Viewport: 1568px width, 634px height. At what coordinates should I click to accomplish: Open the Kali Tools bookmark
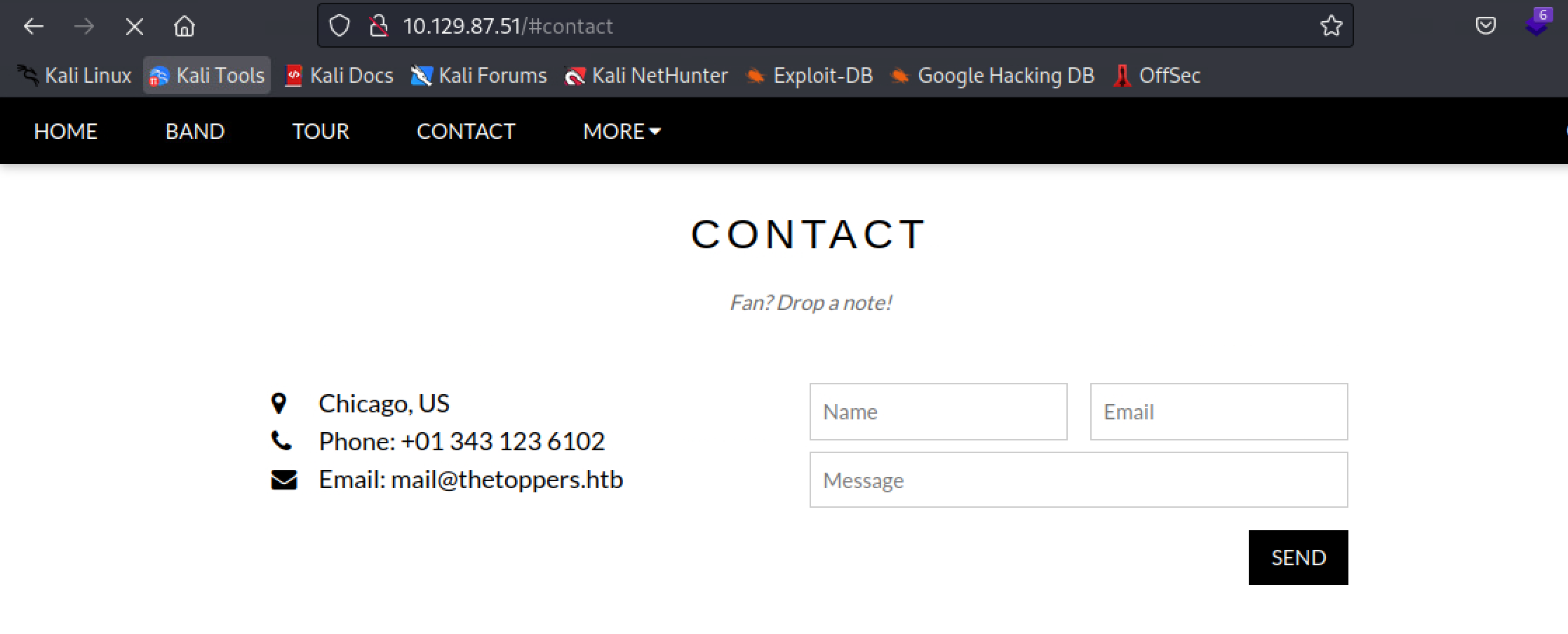pos(207,75)
